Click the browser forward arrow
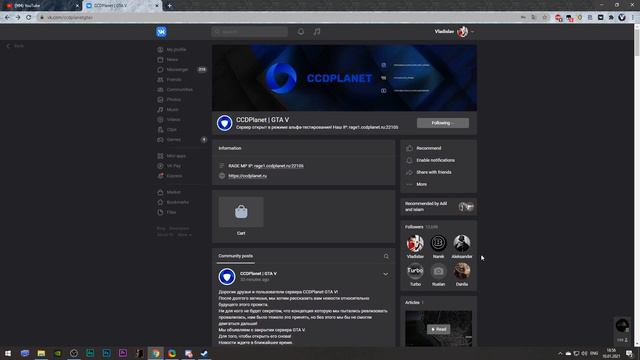The image size is (640, 360). (18, 18)
